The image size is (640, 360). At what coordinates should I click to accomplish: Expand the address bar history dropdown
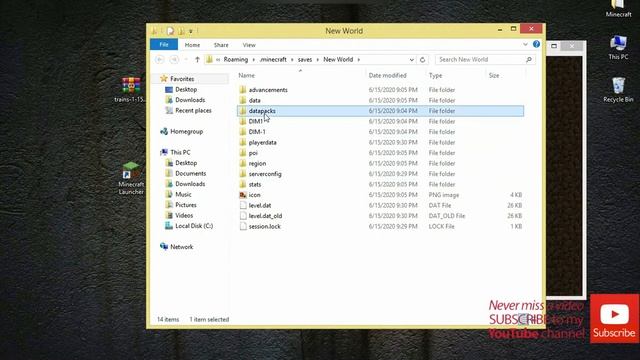[411, 60]
